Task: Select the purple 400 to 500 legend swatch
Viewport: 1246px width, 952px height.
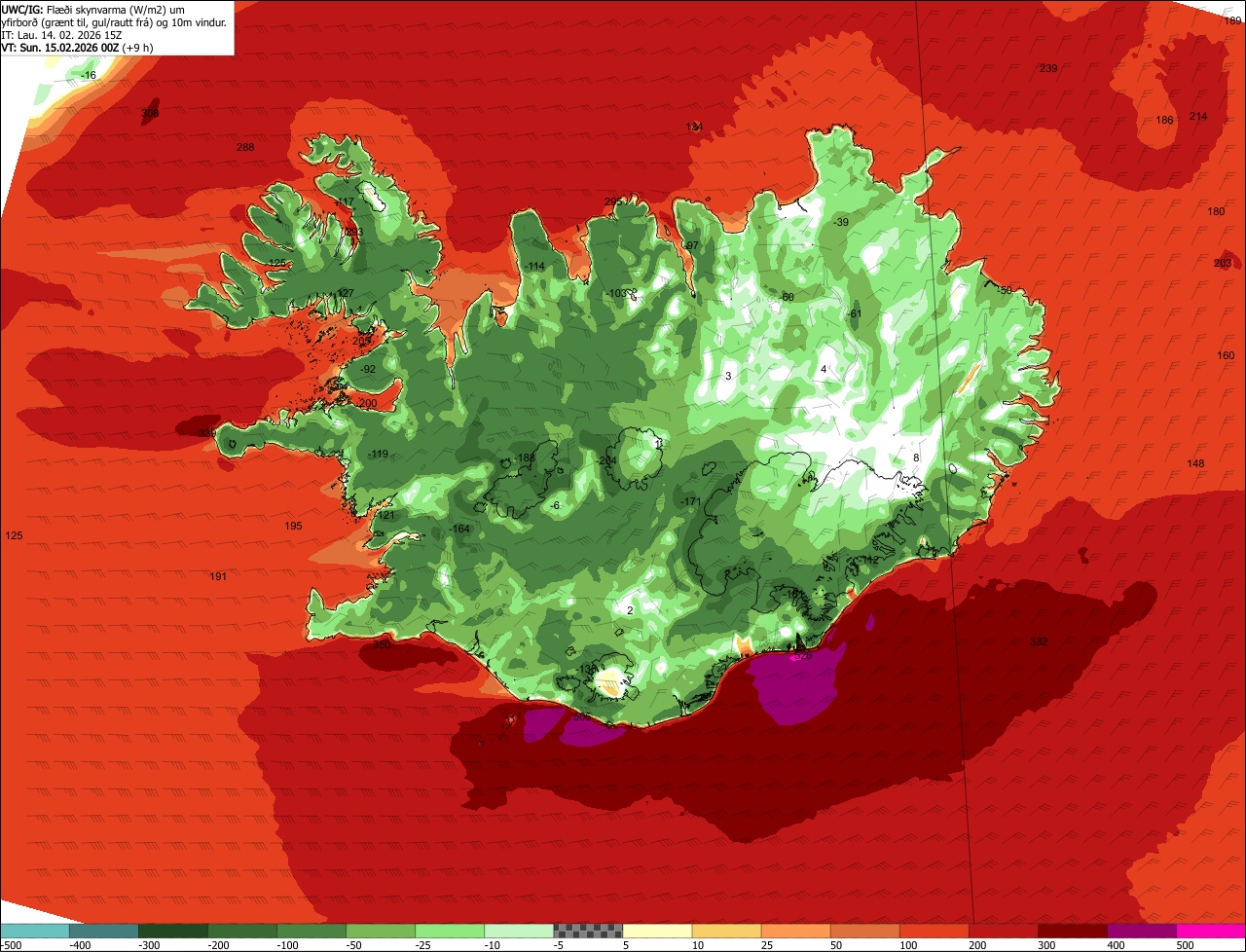Action: click(1142, 930)
